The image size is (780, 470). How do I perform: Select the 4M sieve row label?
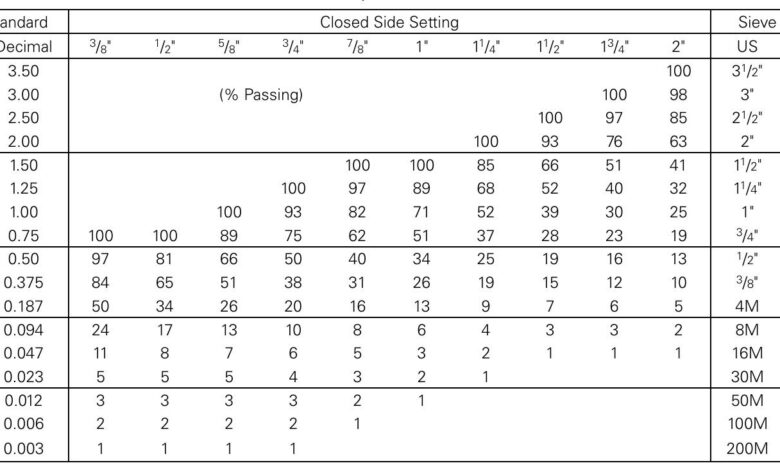747,306
